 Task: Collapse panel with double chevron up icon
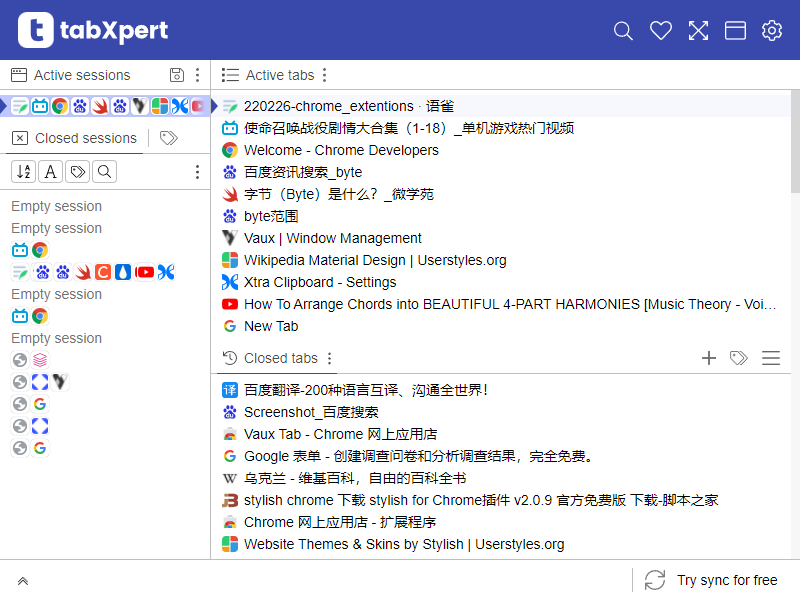(22, 581)
